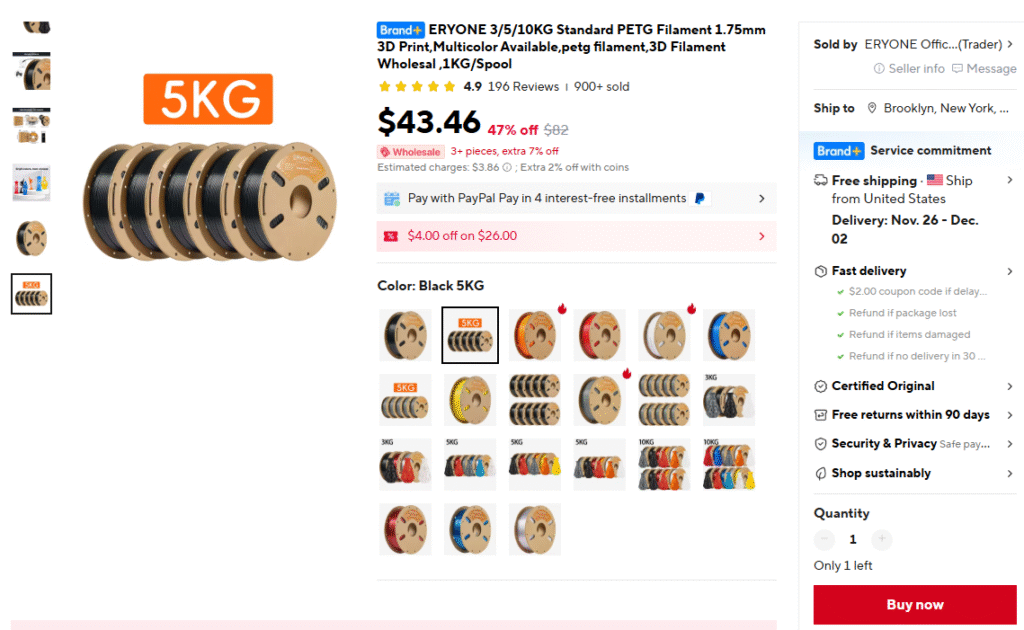Expand the PayPal installments option
The height and width of the screenshot is (630, 1024).
tap(576, 198)
